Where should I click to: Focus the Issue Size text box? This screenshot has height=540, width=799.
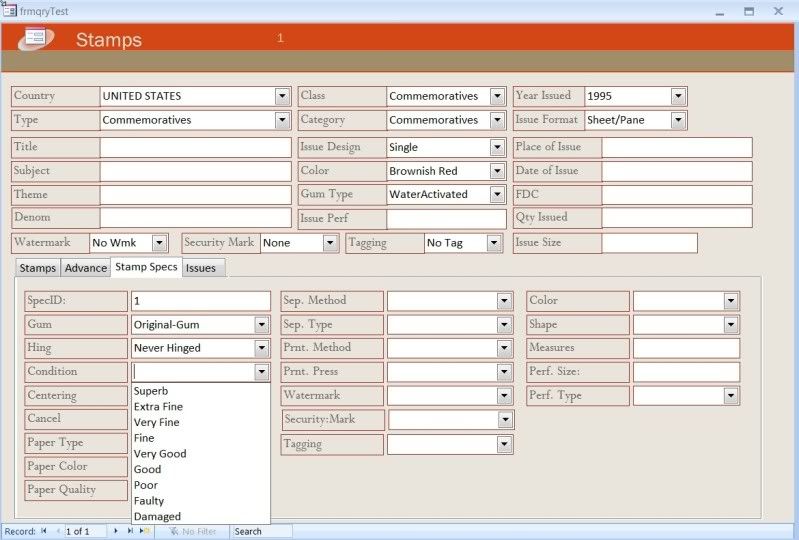click(650, 243)
